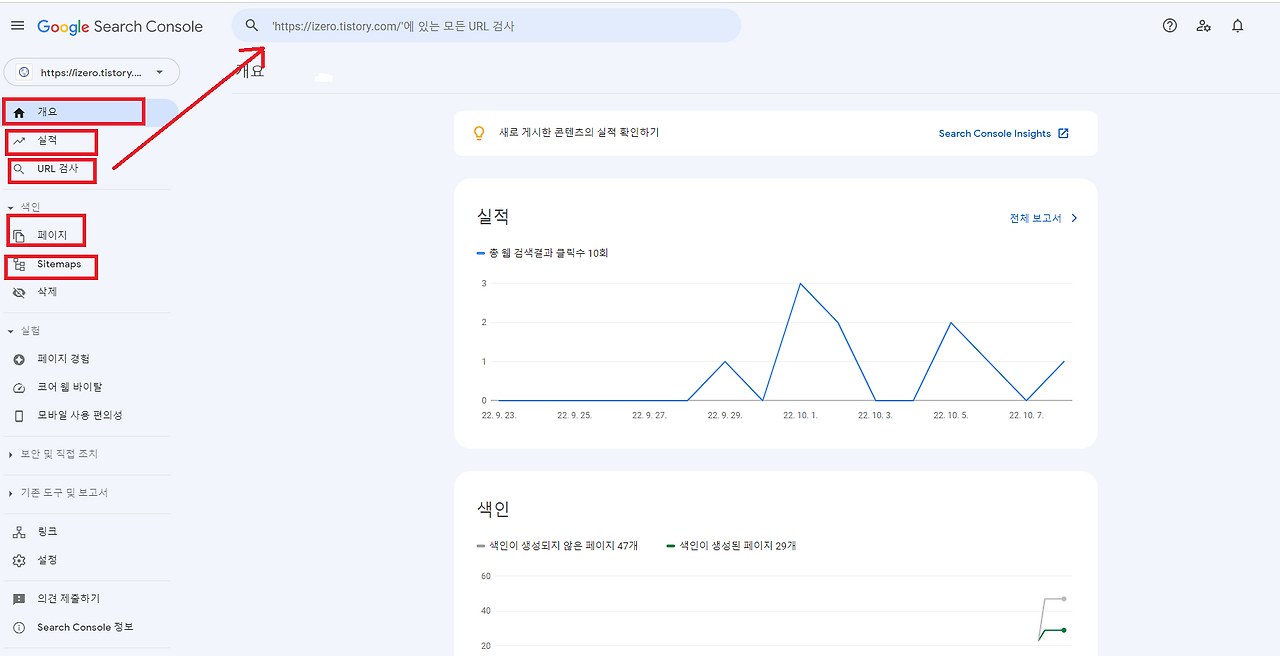1280x656 pixels.
Task: Click the Google Search Console logo
Action: point(120,27)
